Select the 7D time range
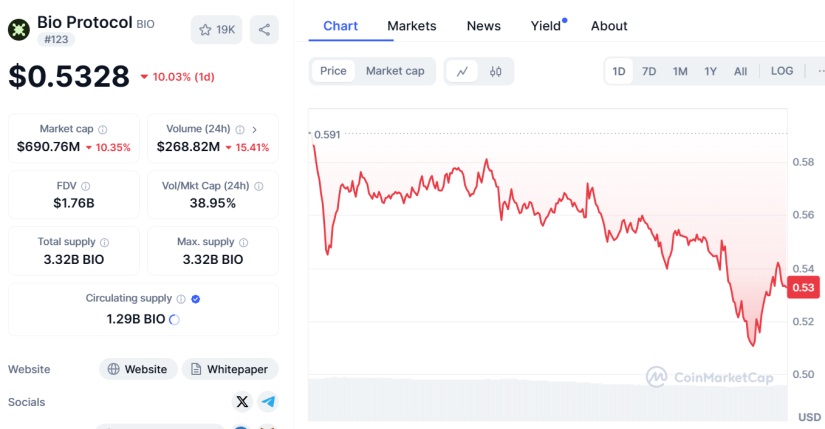This screenshot has height=429, width=825. (x=649, y=71)
